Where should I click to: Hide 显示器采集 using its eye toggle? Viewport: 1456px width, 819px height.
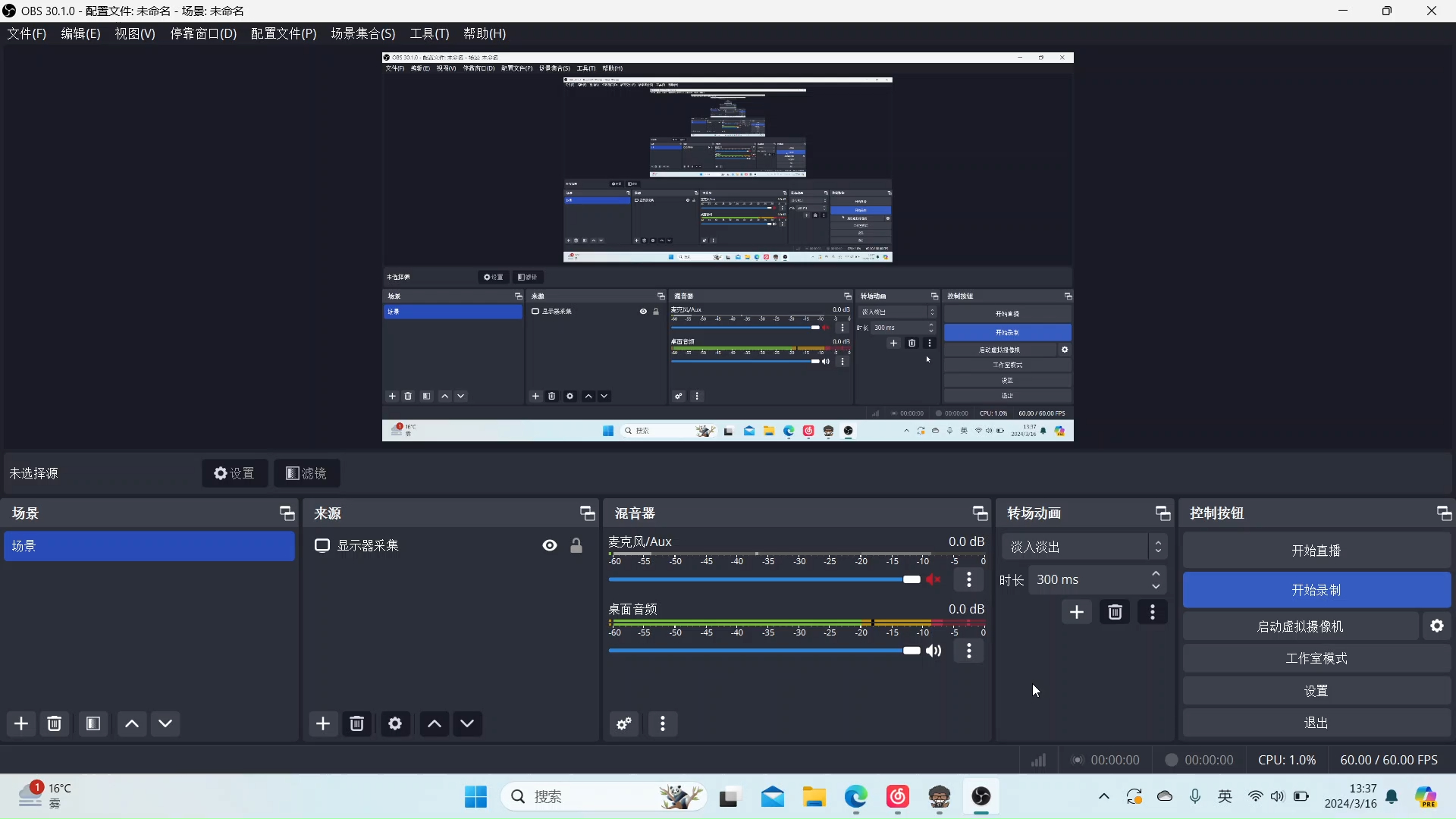point(549,545)
